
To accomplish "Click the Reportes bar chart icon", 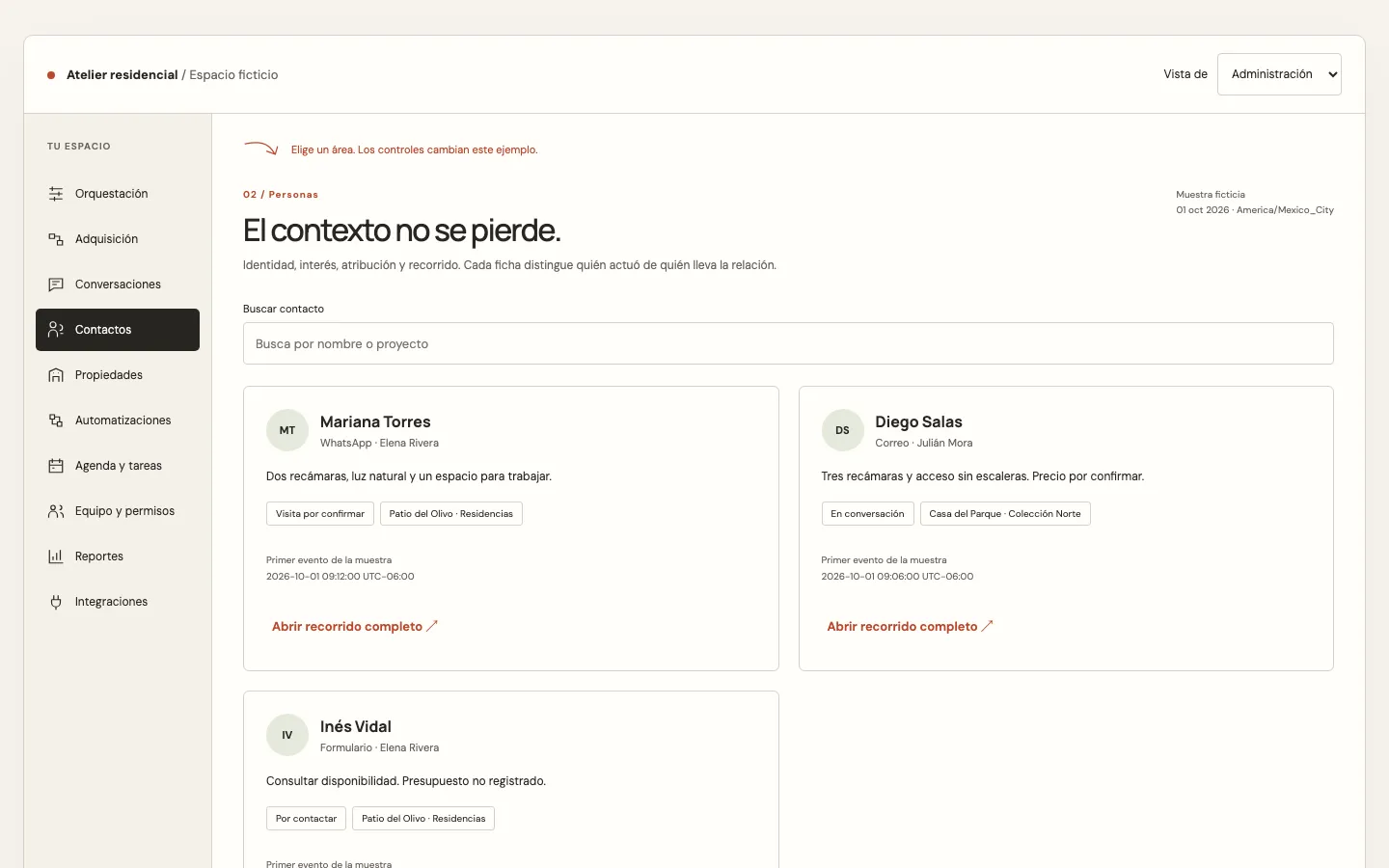I will 56,556.
